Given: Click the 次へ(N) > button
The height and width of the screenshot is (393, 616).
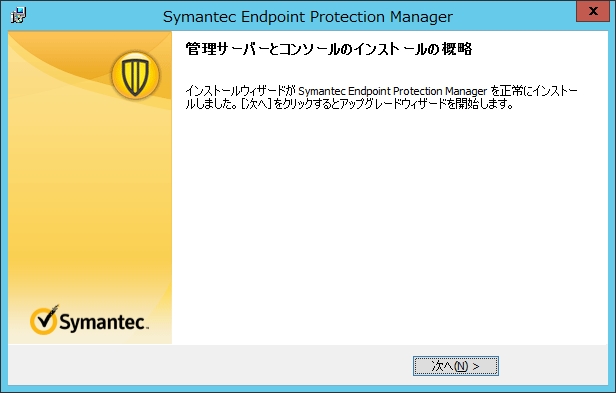Looking at the screenshot, I should [456, 366].
